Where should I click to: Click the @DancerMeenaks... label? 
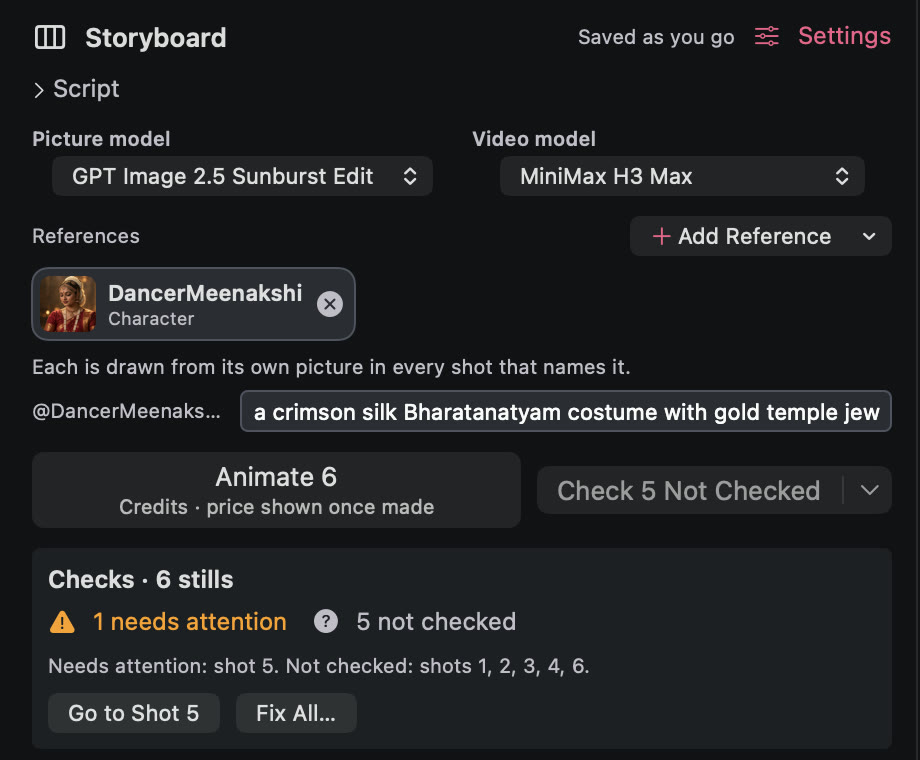126,411
